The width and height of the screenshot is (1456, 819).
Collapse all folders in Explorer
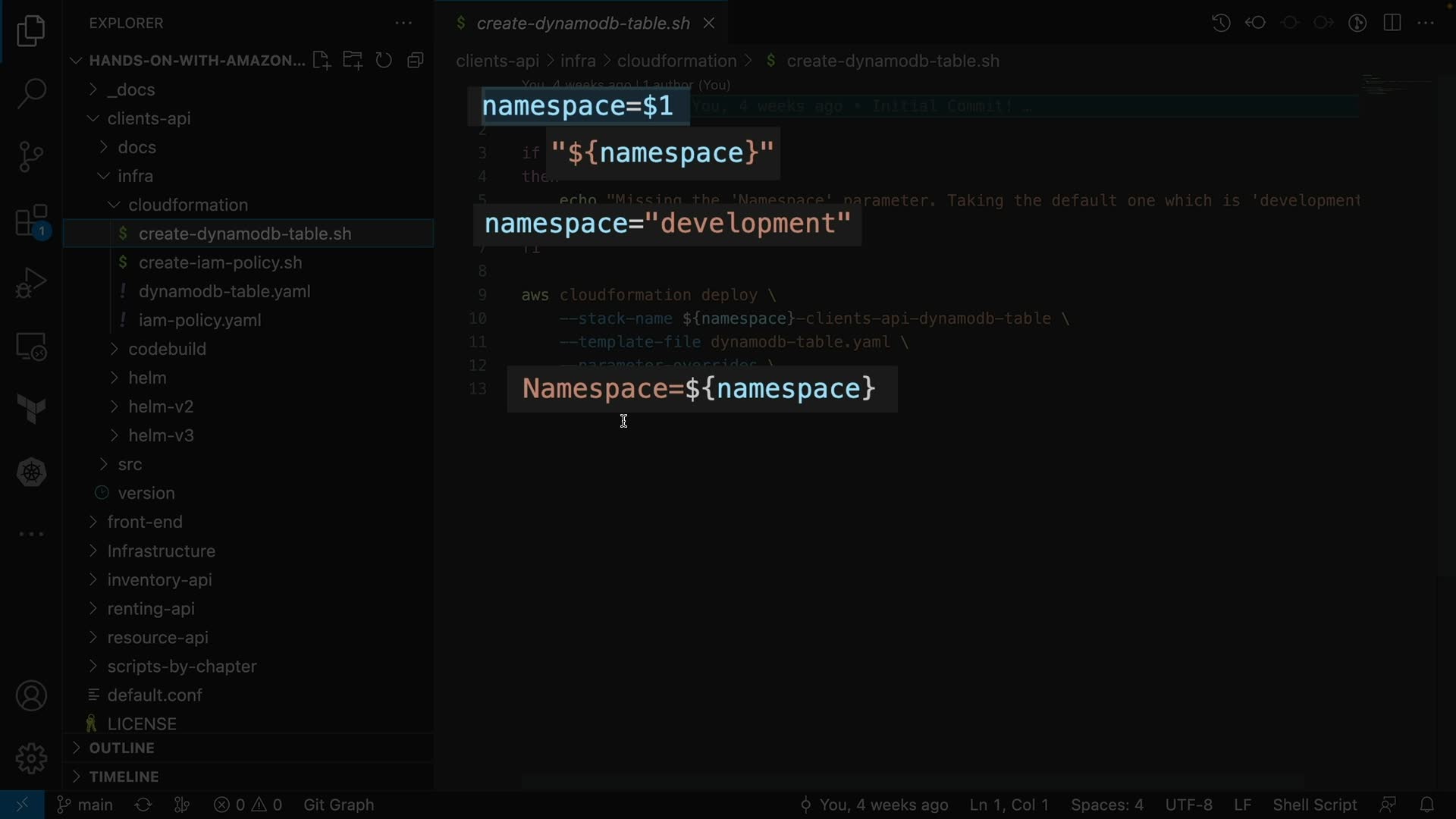pyautogui.click(x=415, y=61)
